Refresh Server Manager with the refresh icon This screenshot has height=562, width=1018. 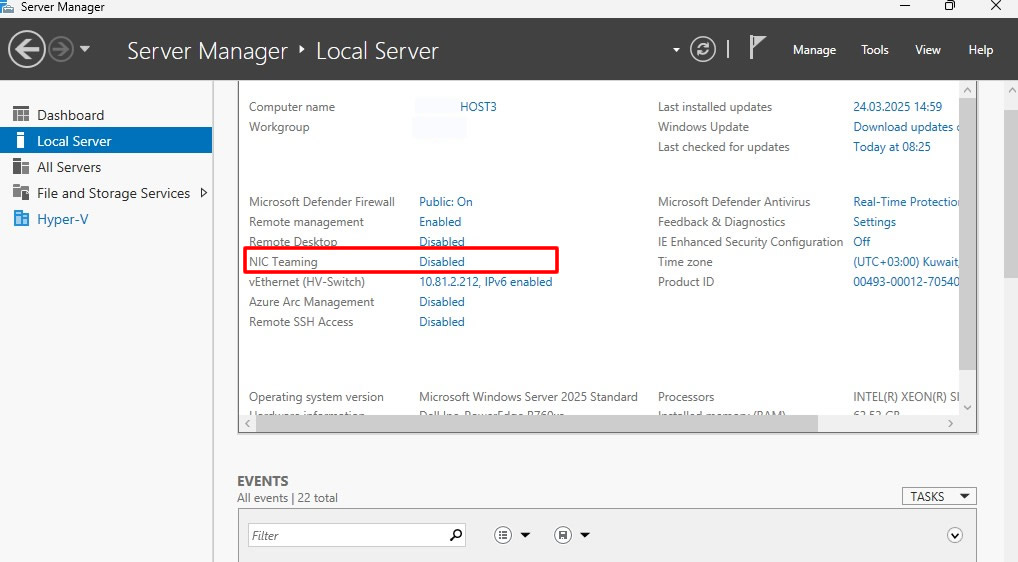point(703,49)
